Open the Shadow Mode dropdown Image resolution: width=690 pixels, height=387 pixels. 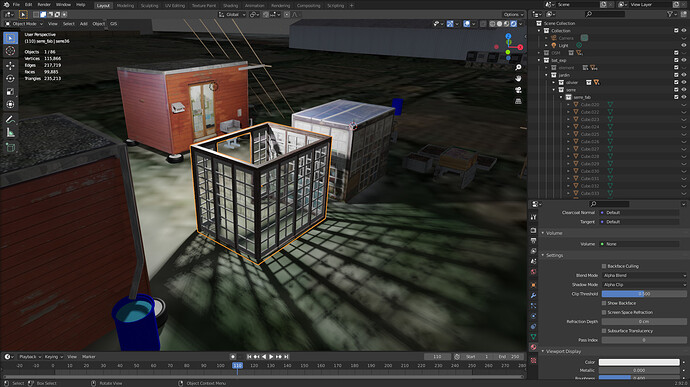point(644,284)
